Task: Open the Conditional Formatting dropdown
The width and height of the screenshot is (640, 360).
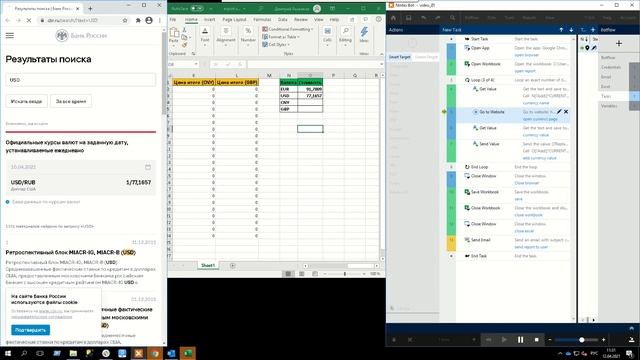Action: (x=288, y=29)
